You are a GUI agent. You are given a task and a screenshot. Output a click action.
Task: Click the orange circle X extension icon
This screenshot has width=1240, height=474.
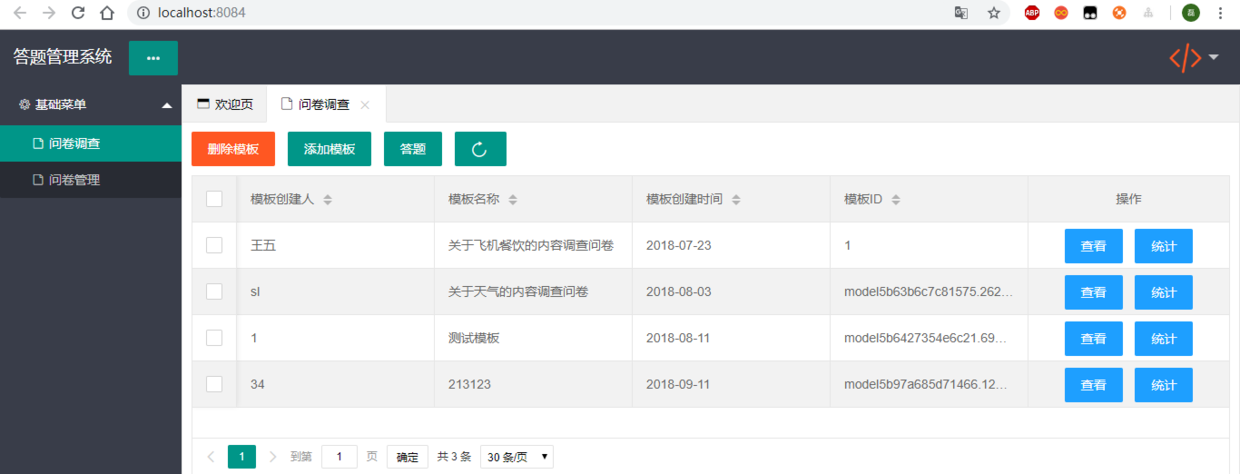(1120, 13)
